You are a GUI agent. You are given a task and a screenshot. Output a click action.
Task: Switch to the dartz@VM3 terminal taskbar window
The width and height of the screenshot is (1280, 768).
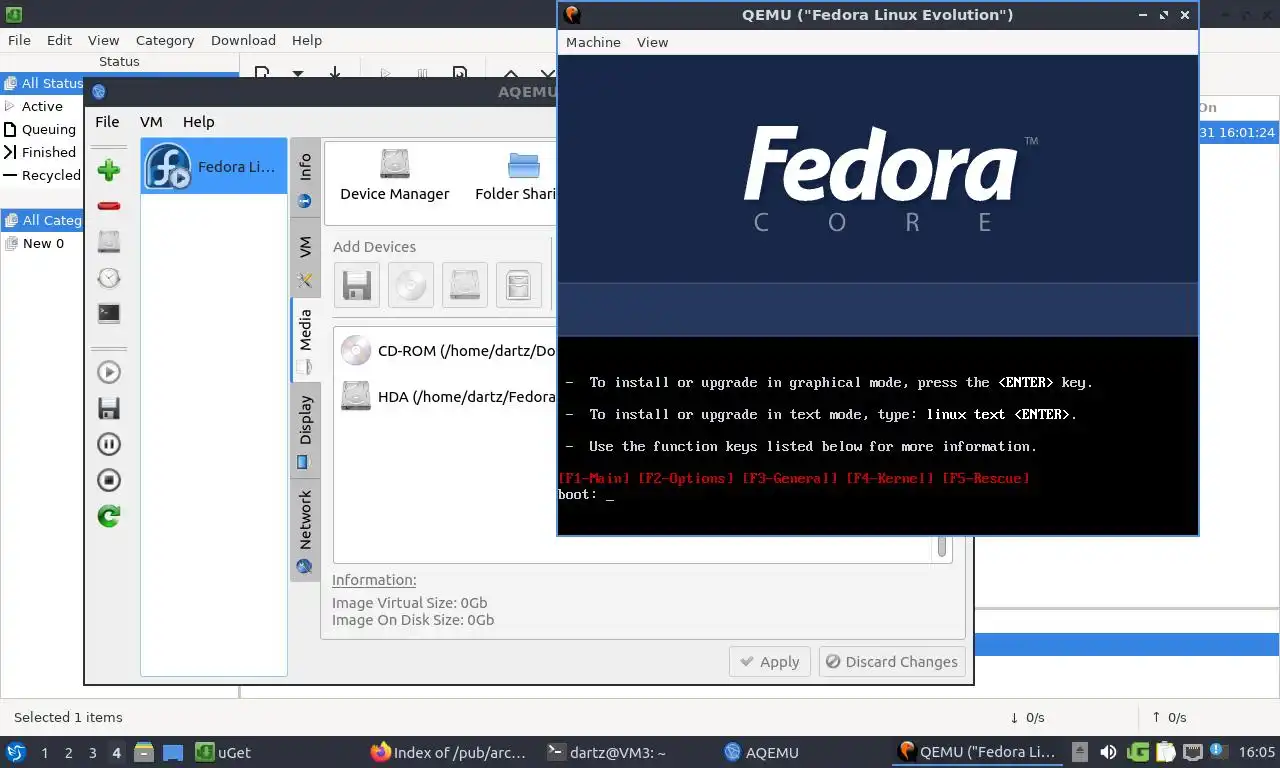(607, 752)
